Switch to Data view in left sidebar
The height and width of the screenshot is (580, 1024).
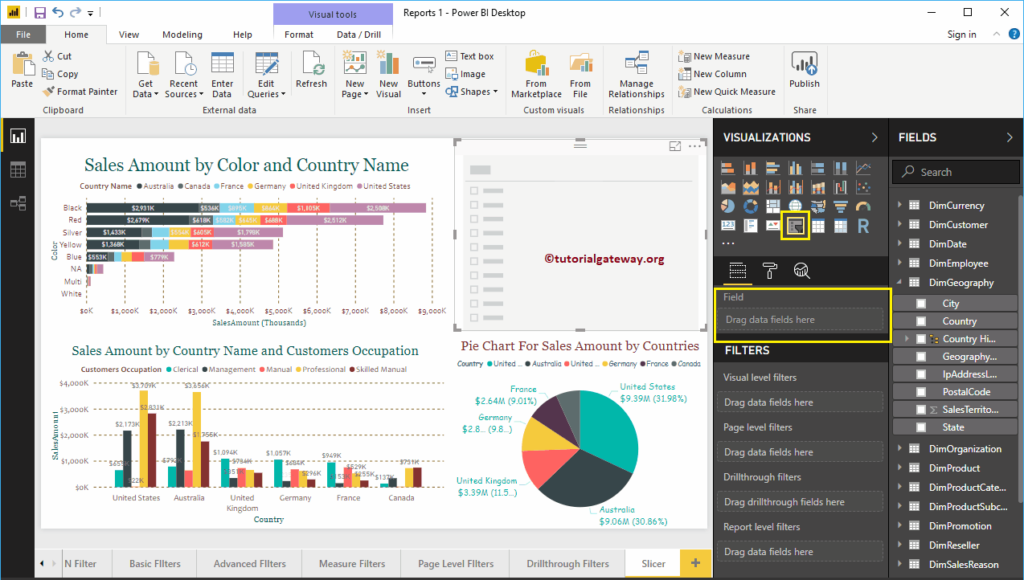18,170
